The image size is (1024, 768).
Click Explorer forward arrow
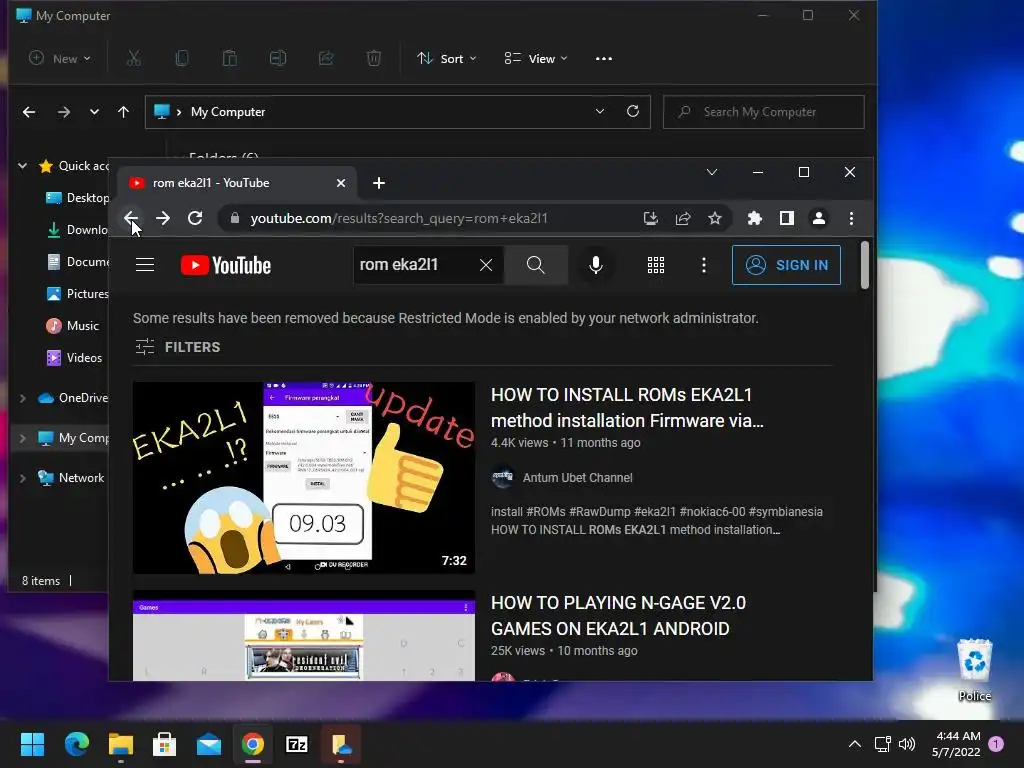tap(63, 112)
